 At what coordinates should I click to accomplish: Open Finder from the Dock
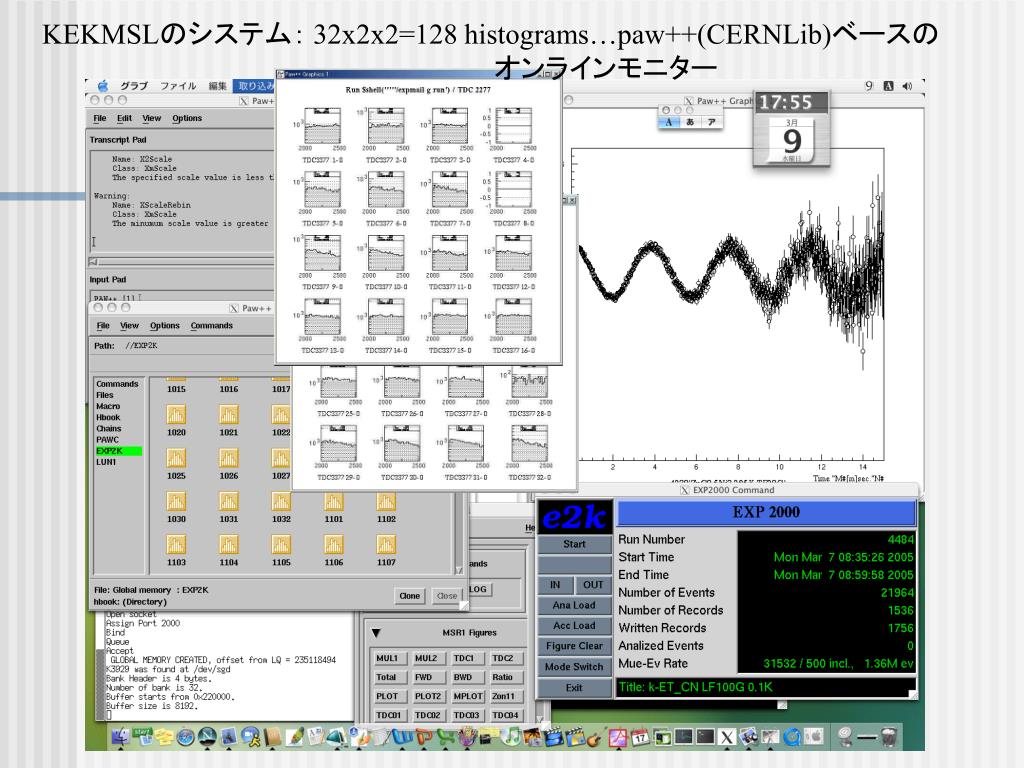121,737
